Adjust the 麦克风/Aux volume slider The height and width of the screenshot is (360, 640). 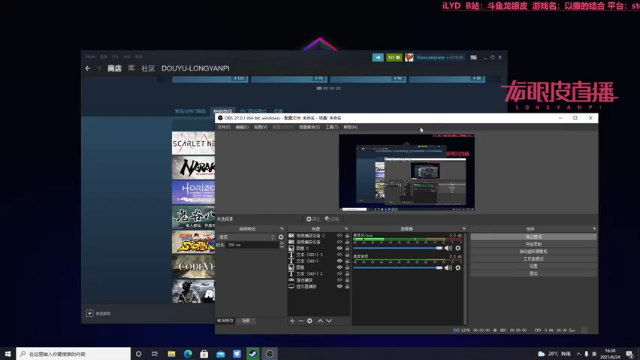click(398, 248)
